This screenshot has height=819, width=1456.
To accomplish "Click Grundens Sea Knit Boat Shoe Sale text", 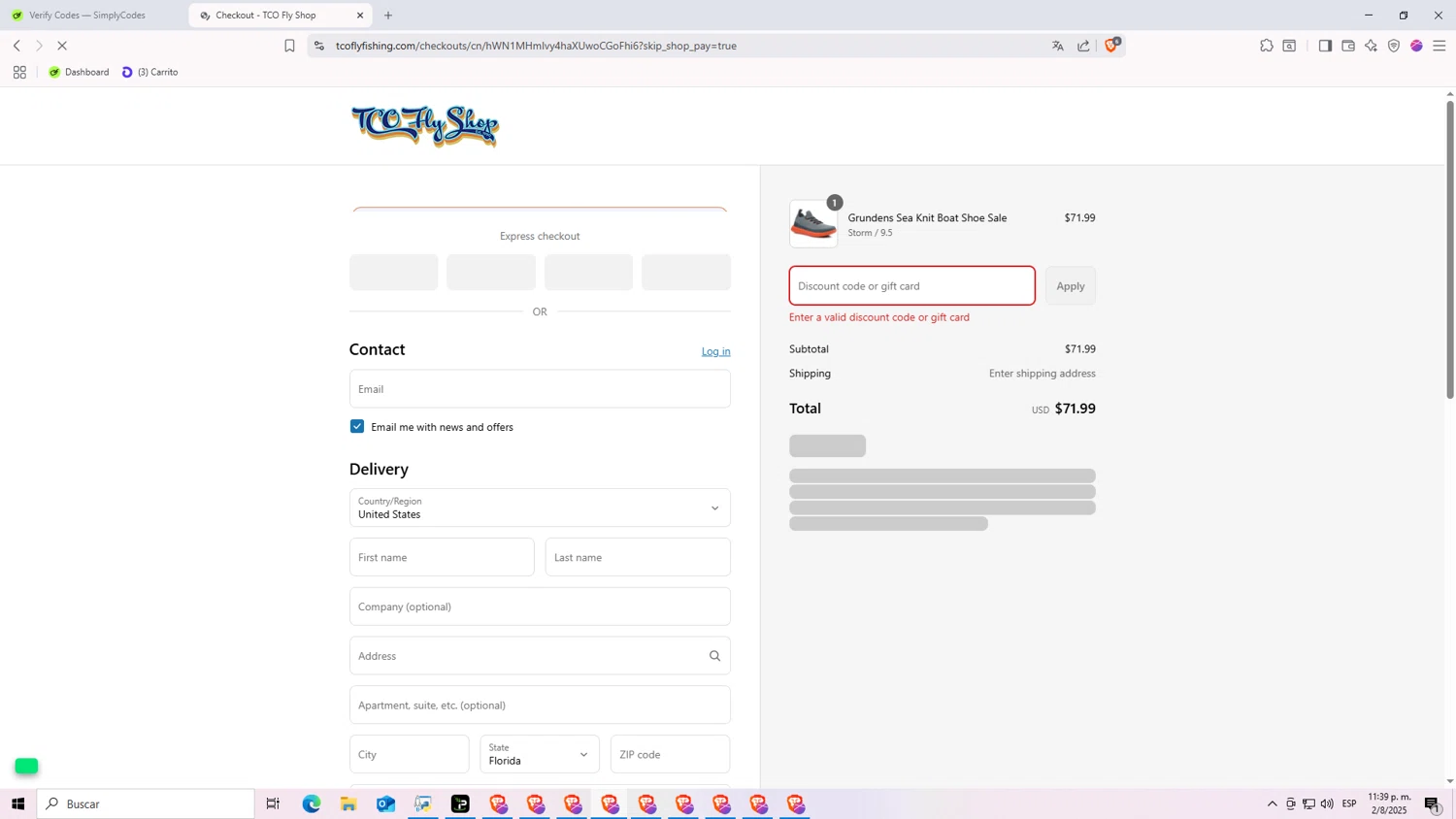I will [x=927, y=217].
